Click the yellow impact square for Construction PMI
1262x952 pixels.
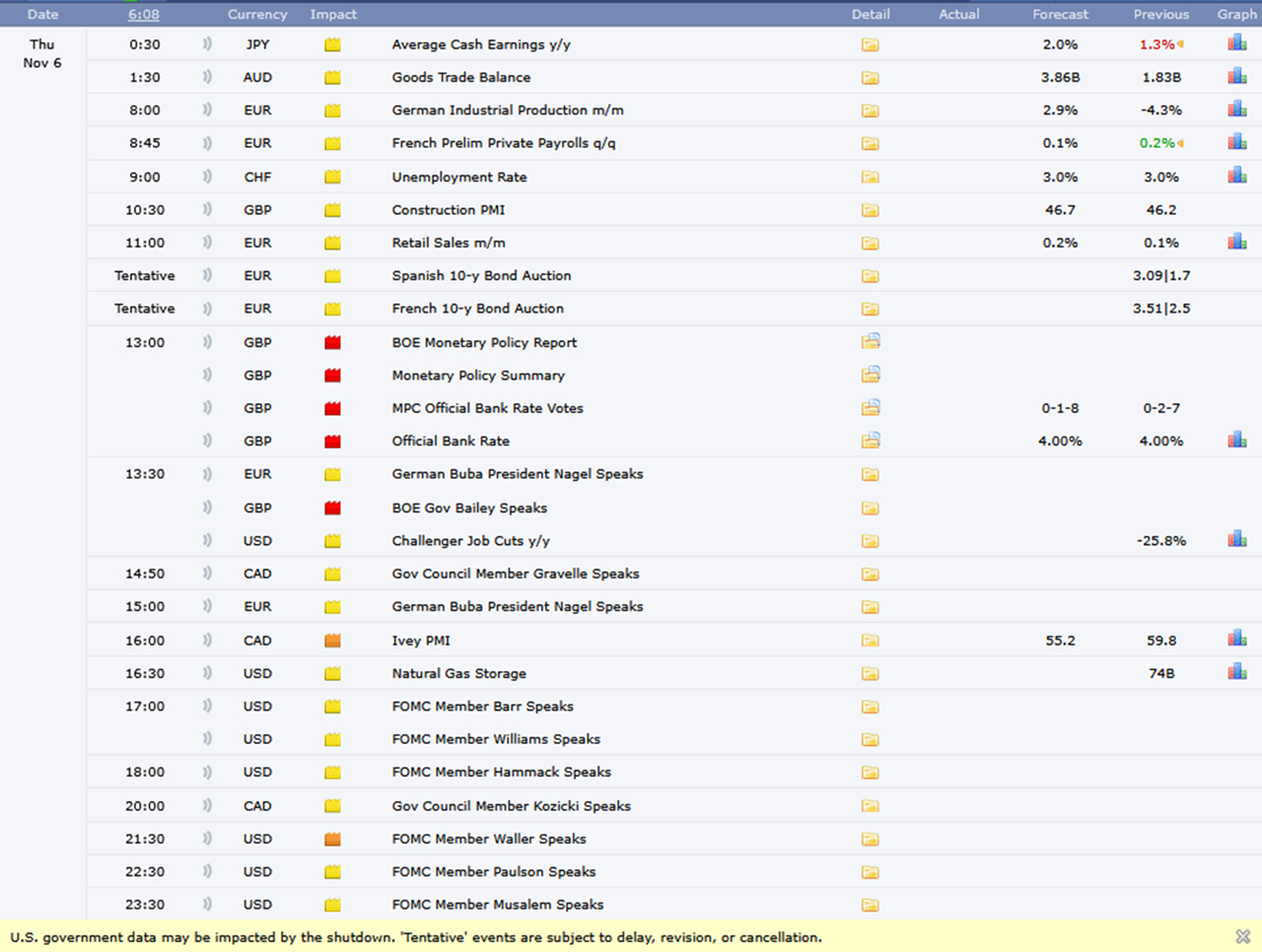tap(332, 209)
